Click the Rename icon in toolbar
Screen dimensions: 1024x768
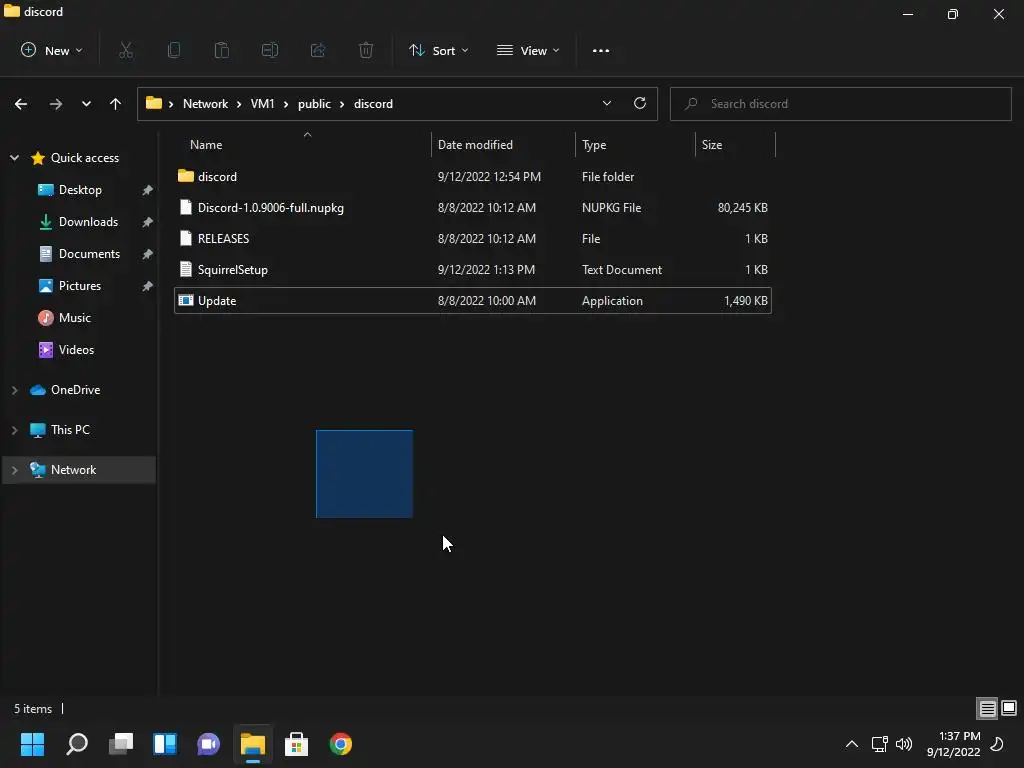pyautogui.click(x=270, y=50)
